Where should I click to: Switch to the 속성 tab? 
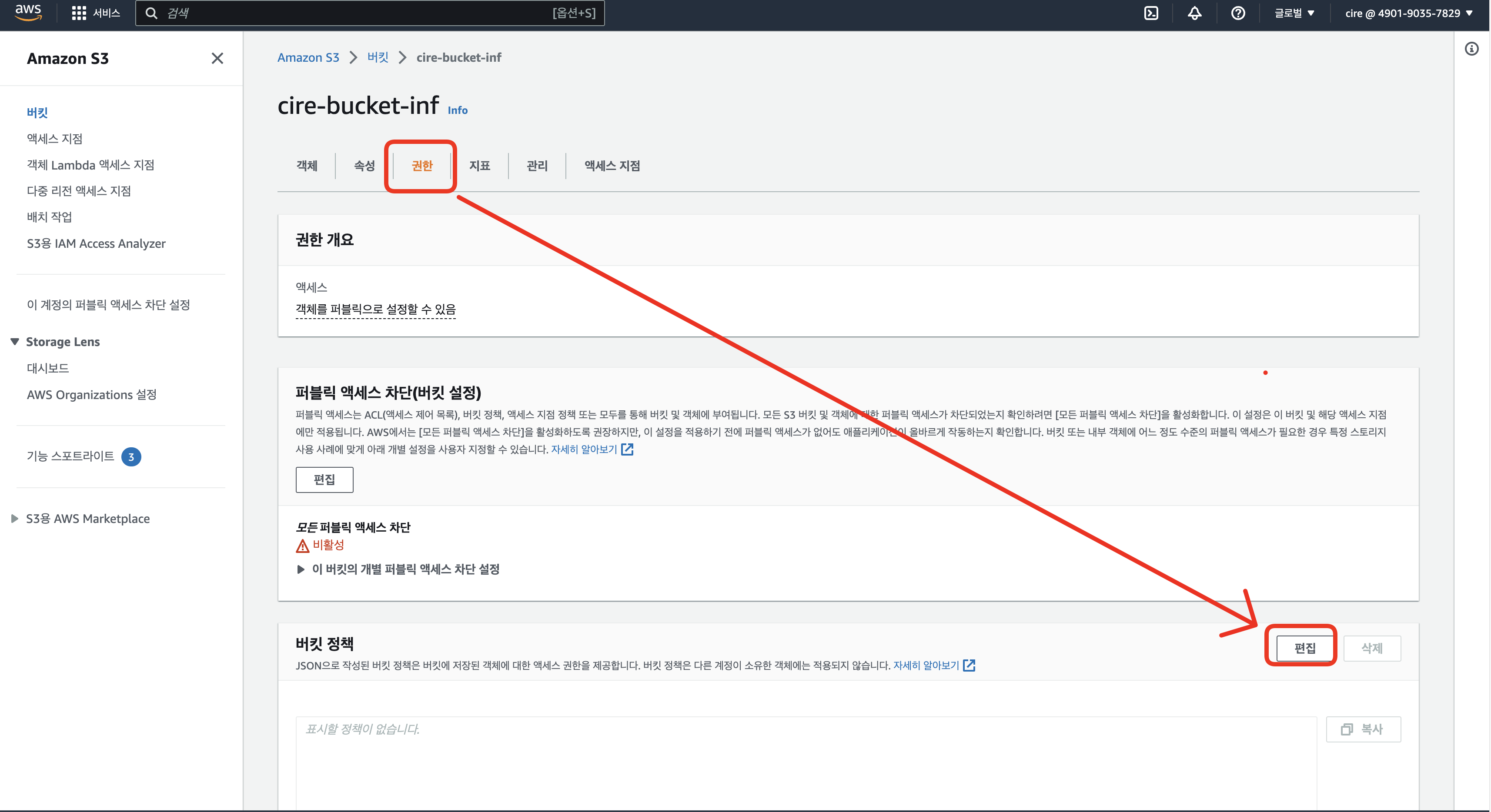click(364, 166)
